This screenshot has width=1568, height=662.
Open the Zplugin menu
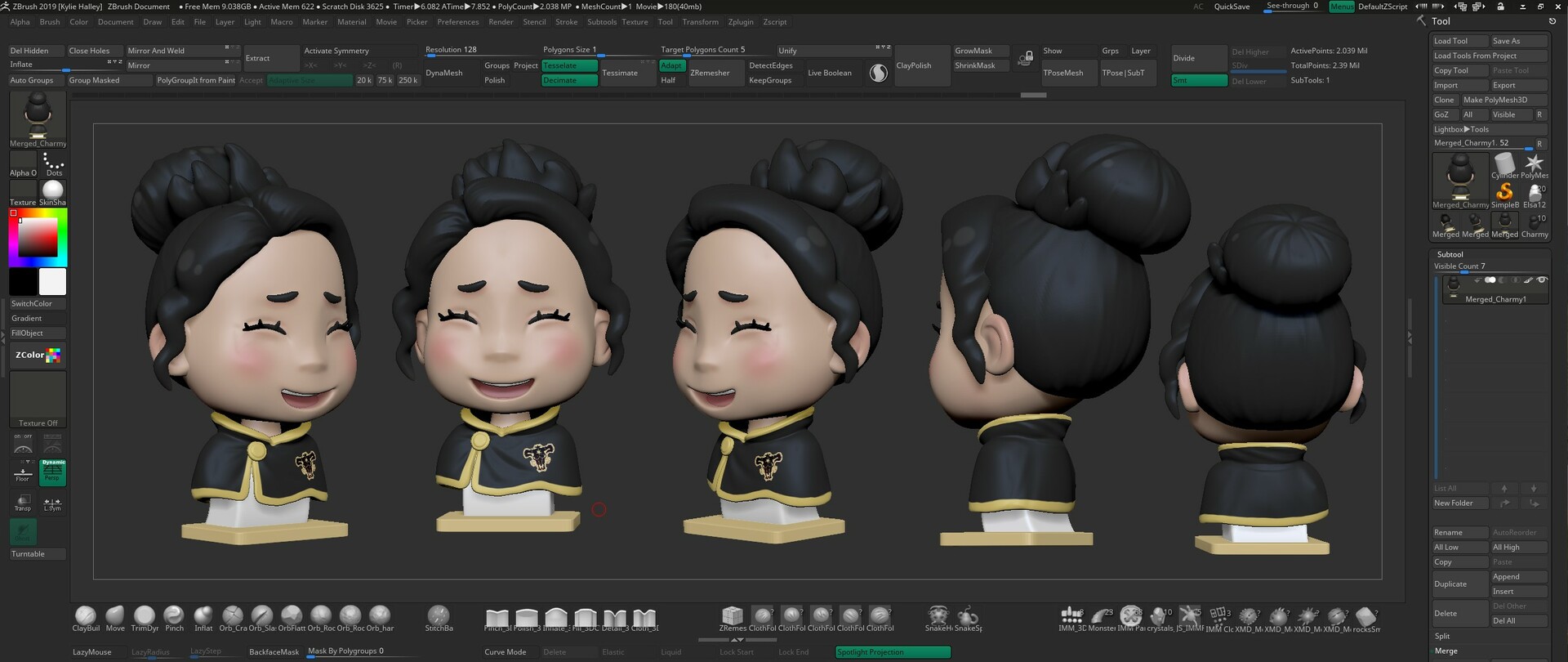click(741, 22)
